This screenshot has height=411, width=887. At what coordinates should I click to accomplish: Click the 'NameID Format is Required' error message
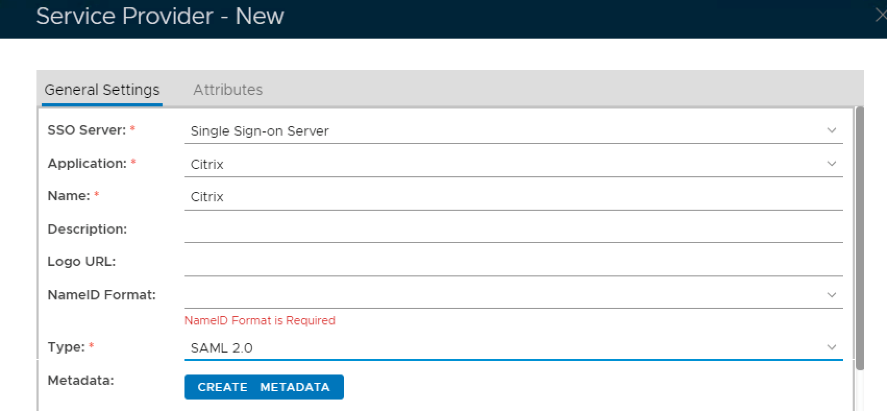point(260,321)
